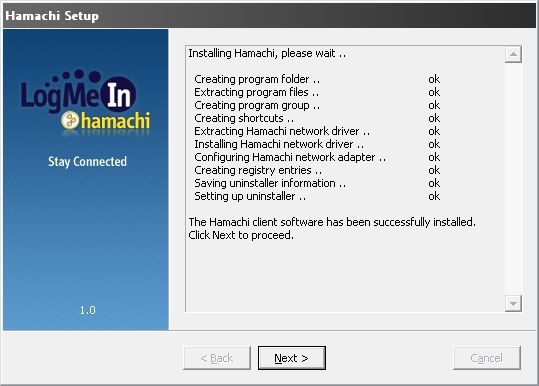The height and width of the screenshot is (386, 539).
Task: Select 'Extracting program files ..' line
Action: point(256,92)
